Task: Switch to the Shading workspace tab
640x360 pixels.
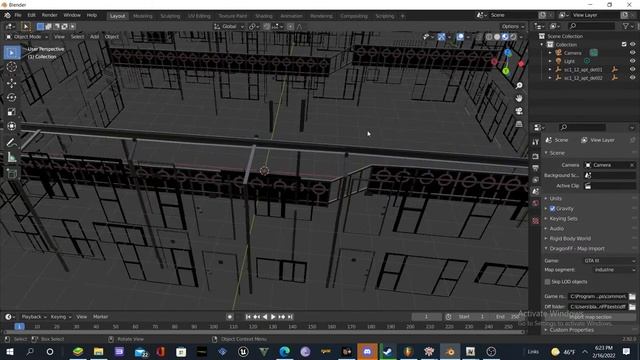Action: (x=264, y=16)
